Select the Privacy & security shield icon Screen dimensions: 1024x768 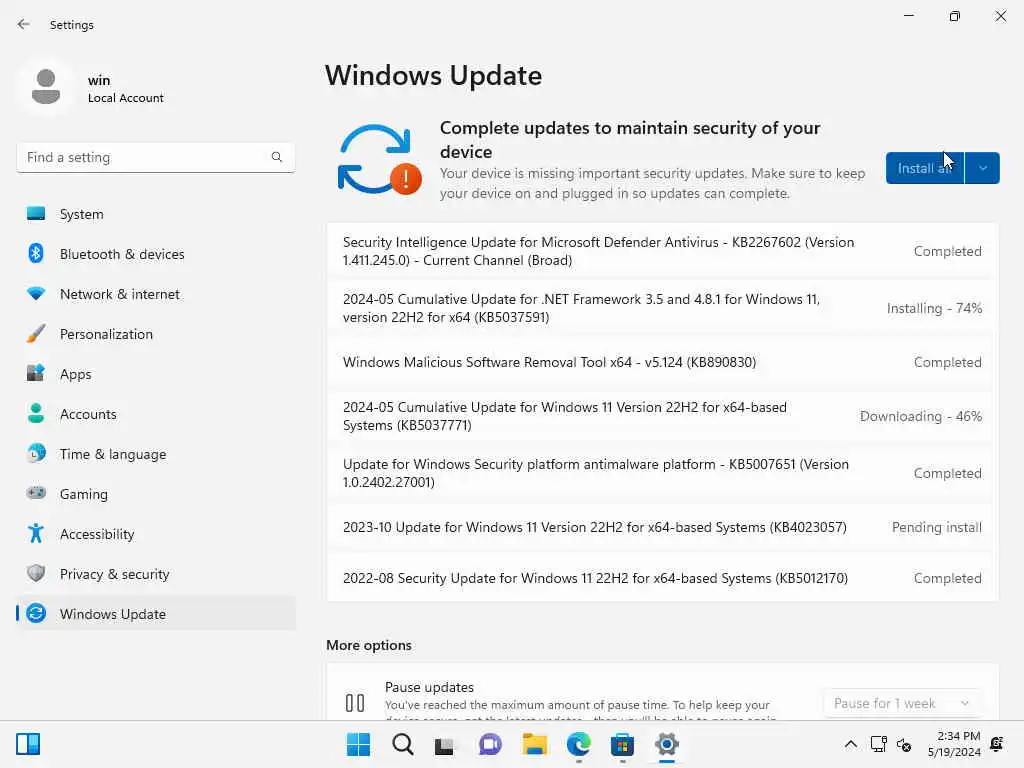tap(36, 573)
